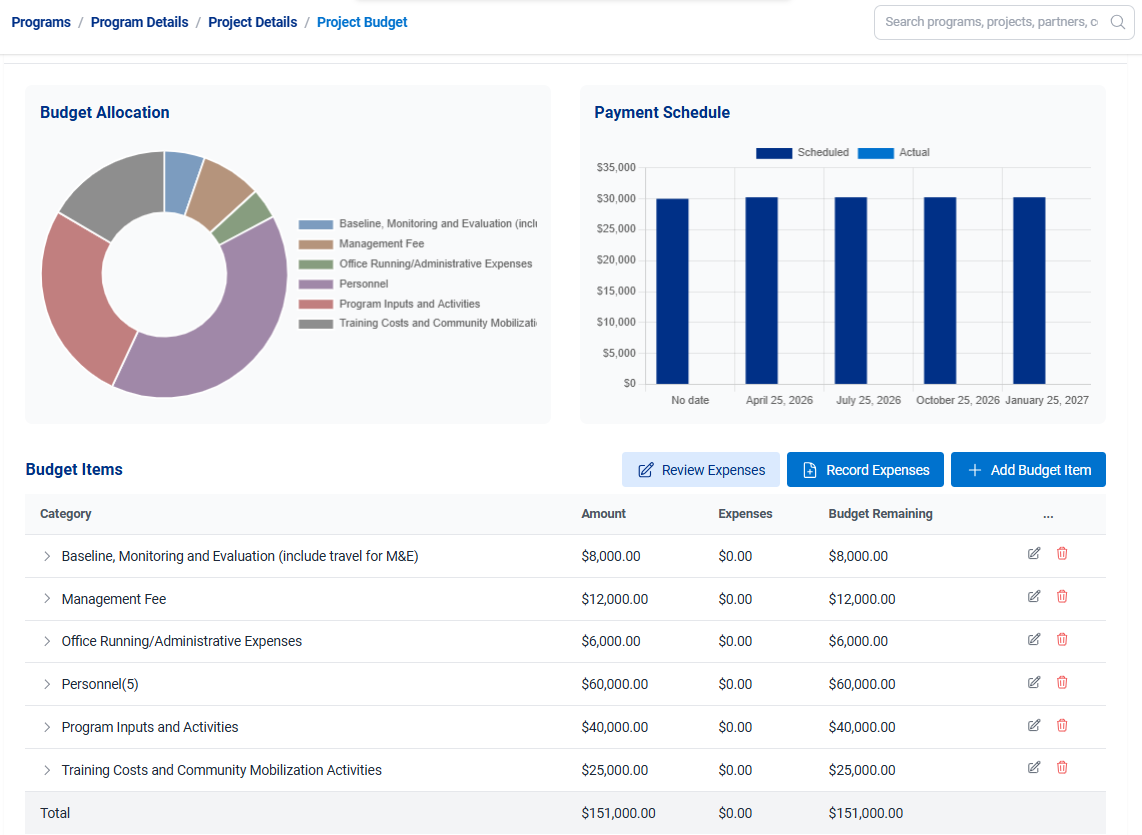Delete the Program Inputs and Activities item
This screenshot has width=1142, height=835.
tap(1062, 726)
